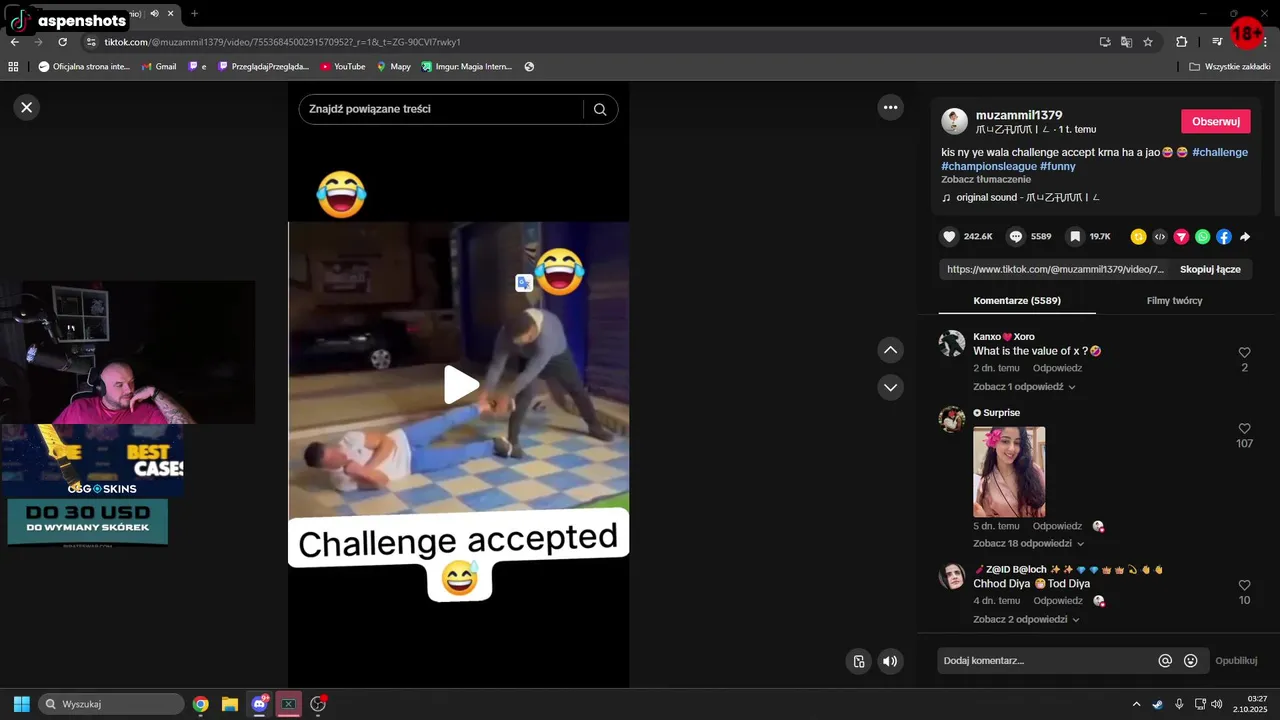The image size is (1280, 720).
Task: Click the embed code icon
Action: pos(1160,237)
